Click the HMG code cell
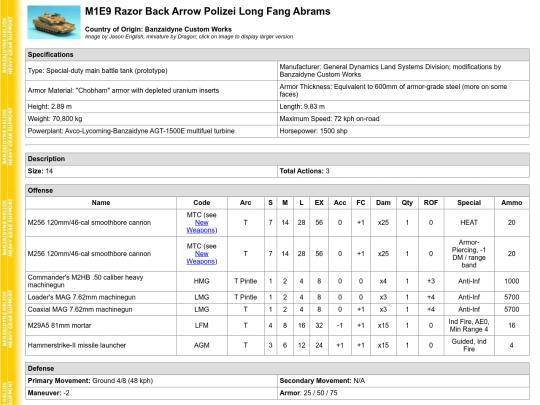The height and width of the screenshot is (405, 540). (201, 281)
